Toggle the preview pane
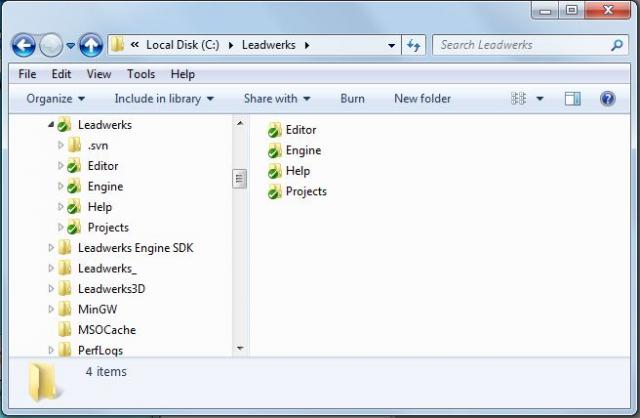The image size is (640, 418). pos(573,98)
